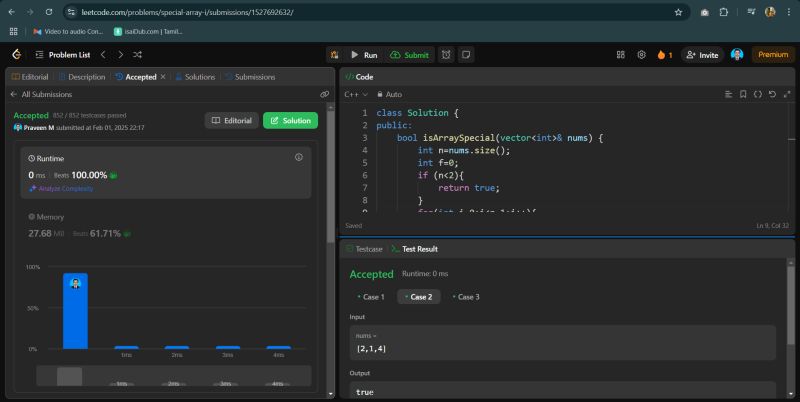
Task: Open the C++ language dropdown
Action: [x=355, y=94]
